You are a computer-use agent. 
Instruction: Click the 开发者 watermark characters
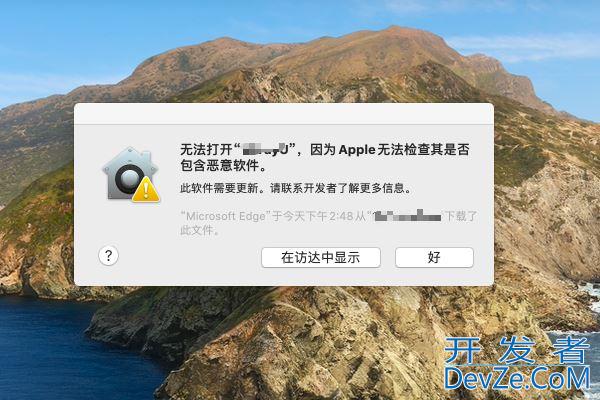point(517,350)
